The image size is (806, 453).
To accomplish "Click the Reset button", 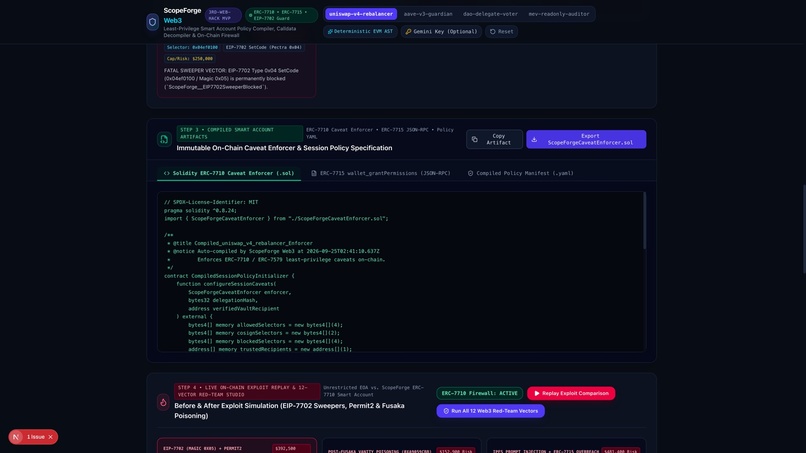I will (501, 31).
